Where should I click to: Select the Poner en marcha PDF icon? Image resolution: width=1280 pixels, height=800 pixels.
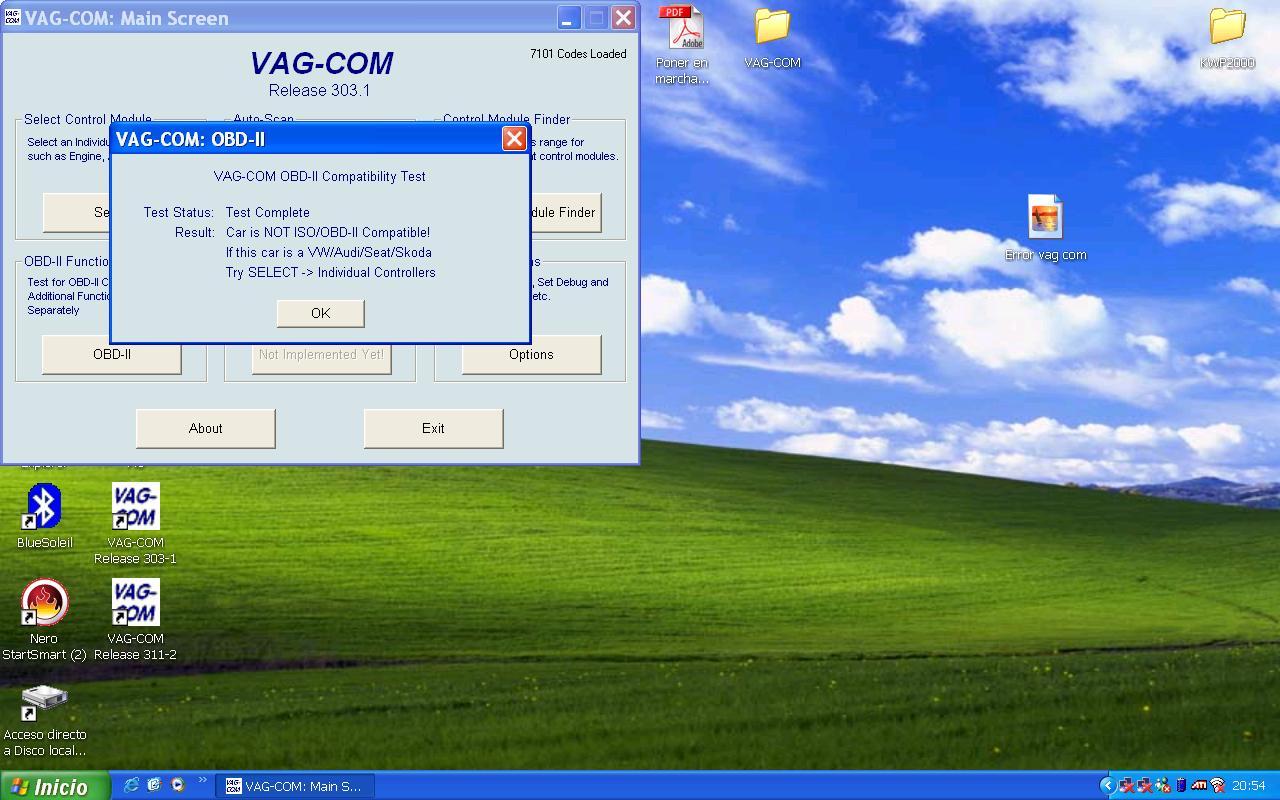pyautogui.click(x=682, y=45)
